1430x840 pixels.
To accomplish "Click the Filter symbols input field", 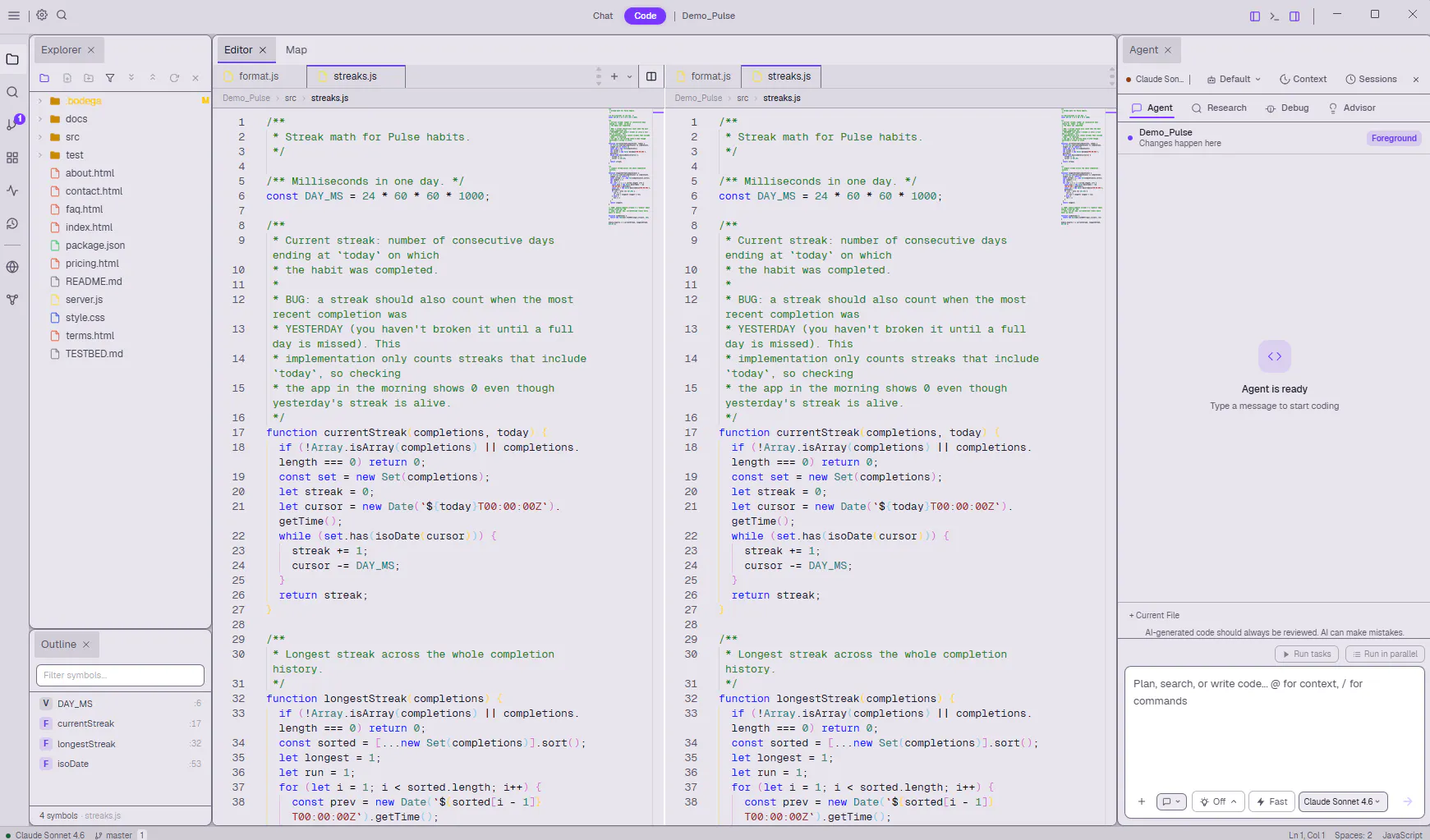I will tap(120, 675).
